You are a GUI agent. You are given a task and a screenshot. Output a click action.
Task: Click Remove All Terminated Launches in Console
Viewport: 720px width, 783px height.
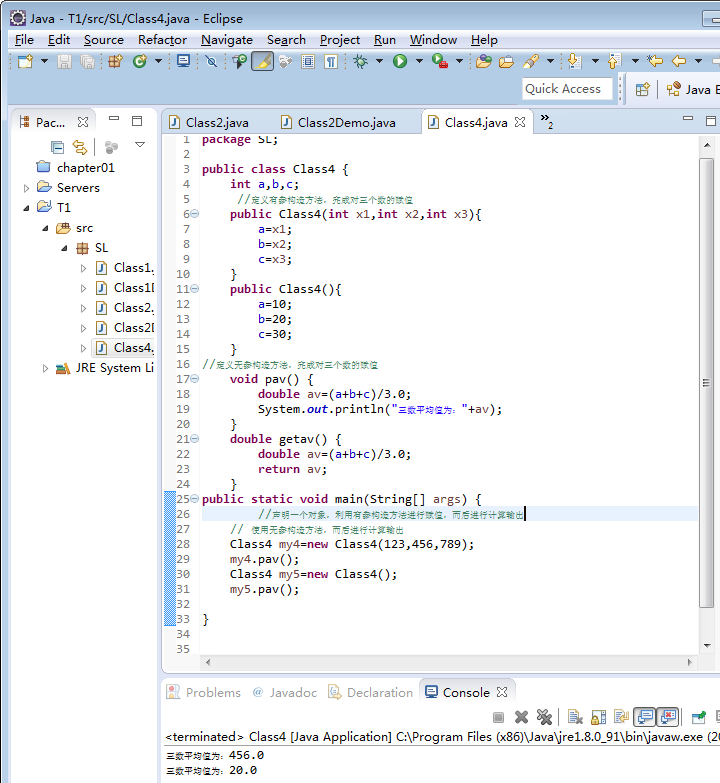coord(544,717)
